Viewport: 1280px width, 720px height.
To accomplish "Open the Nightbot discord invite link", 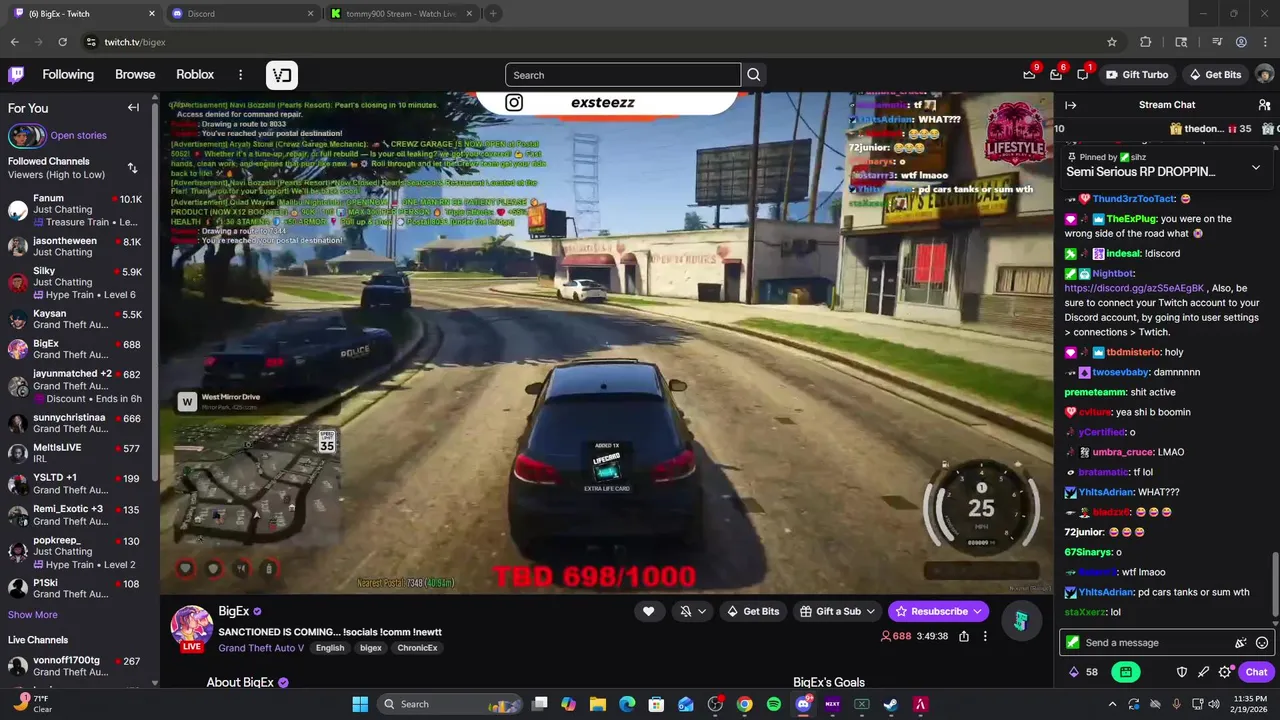I will 1134,288.
